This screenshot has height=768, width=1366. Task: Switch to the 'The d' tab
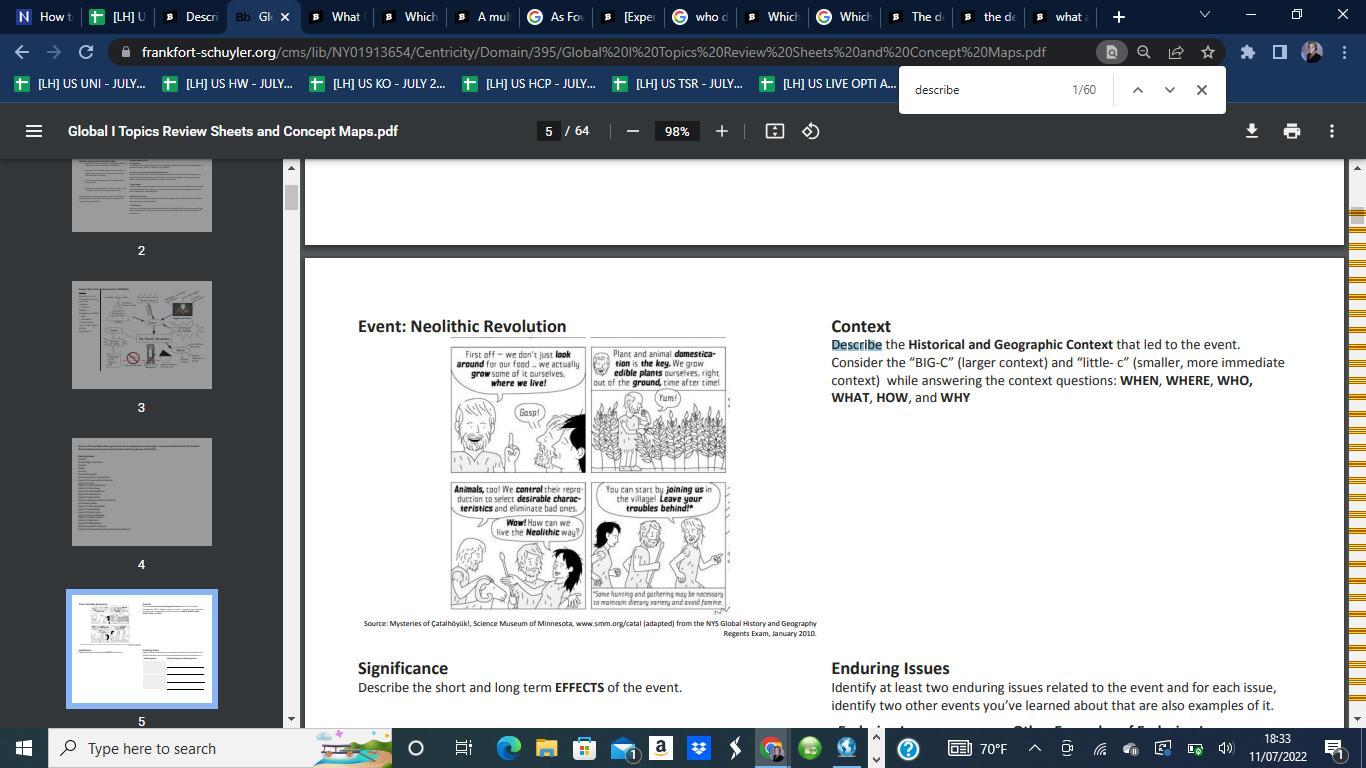pyautogui.click(x=917, y=16)
